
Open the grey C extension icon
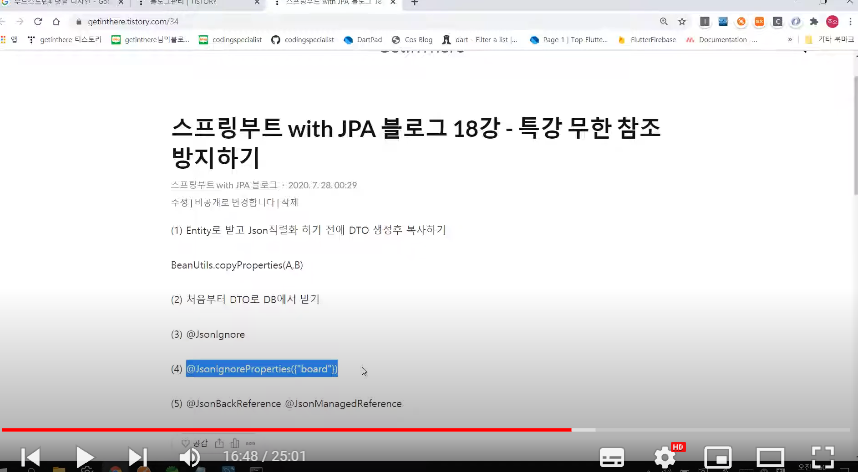click(777, 21)
